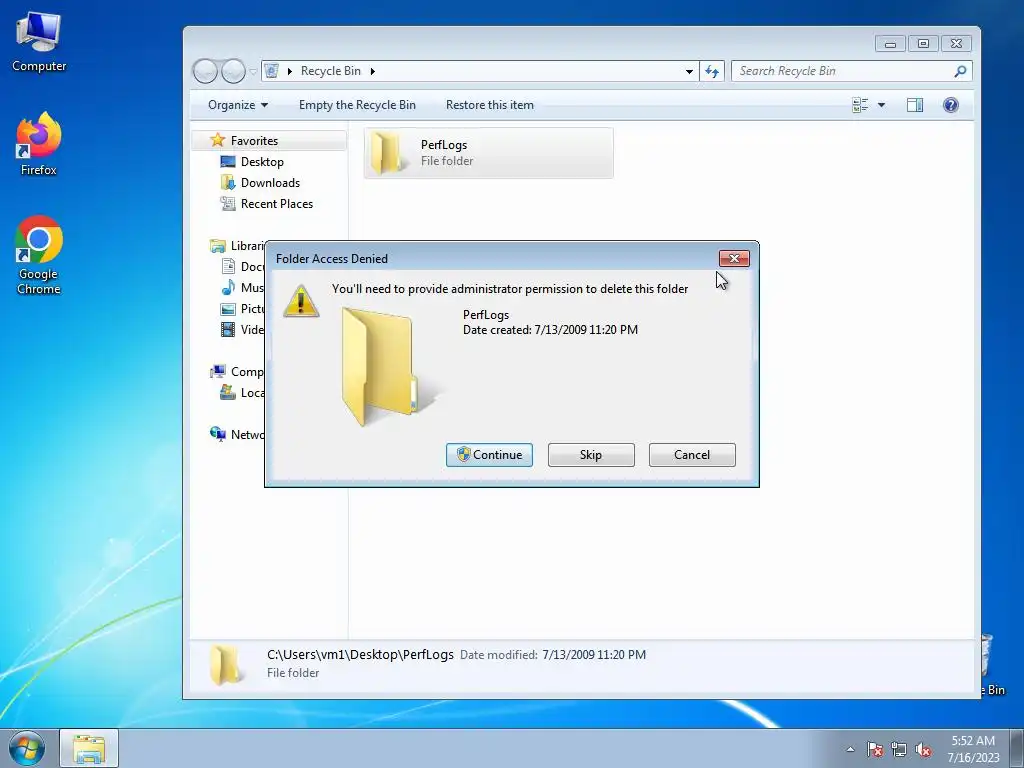Screen dimensions: 1024x768
Task: Click the breadcrumb arrow after Recycle Bin
Action: pos(372,71)
